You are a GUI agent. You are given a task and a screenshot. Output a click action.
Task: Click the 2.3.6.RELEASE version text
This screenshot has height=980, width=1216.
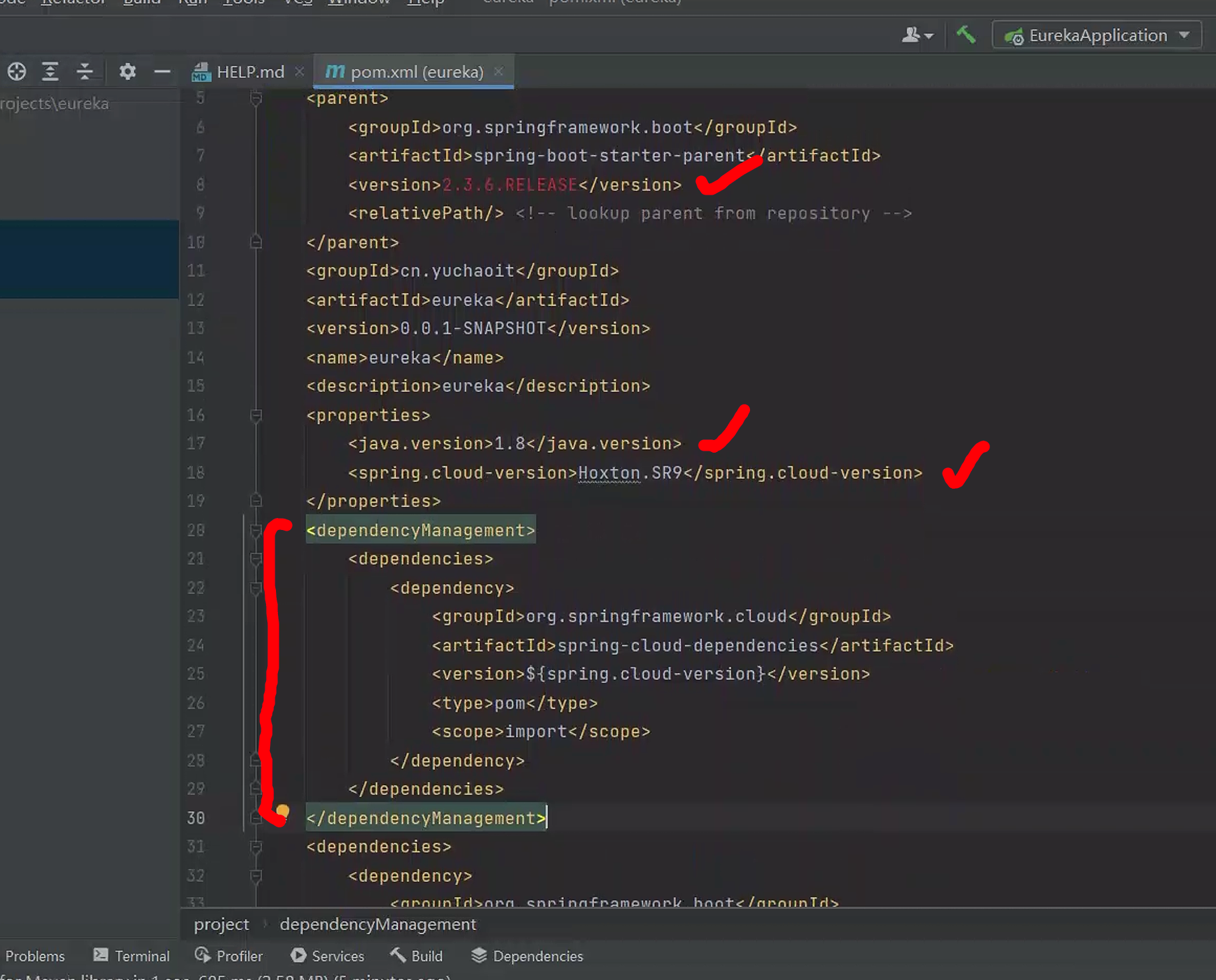point(510,185)
